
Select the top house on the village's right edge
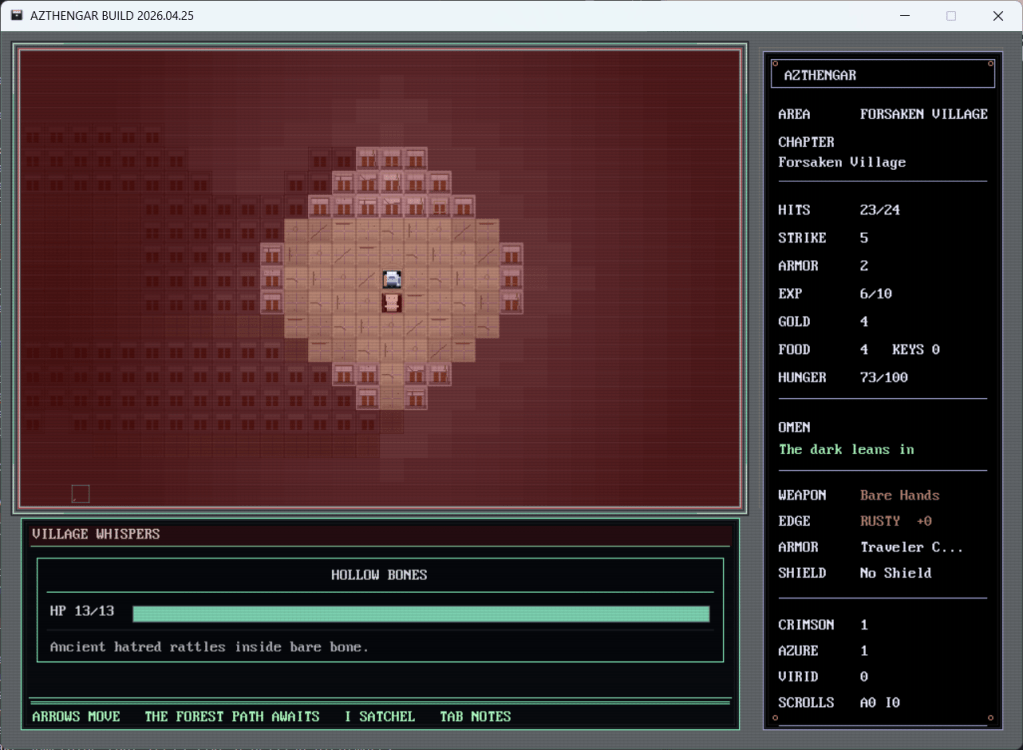[x=511, y=255]
